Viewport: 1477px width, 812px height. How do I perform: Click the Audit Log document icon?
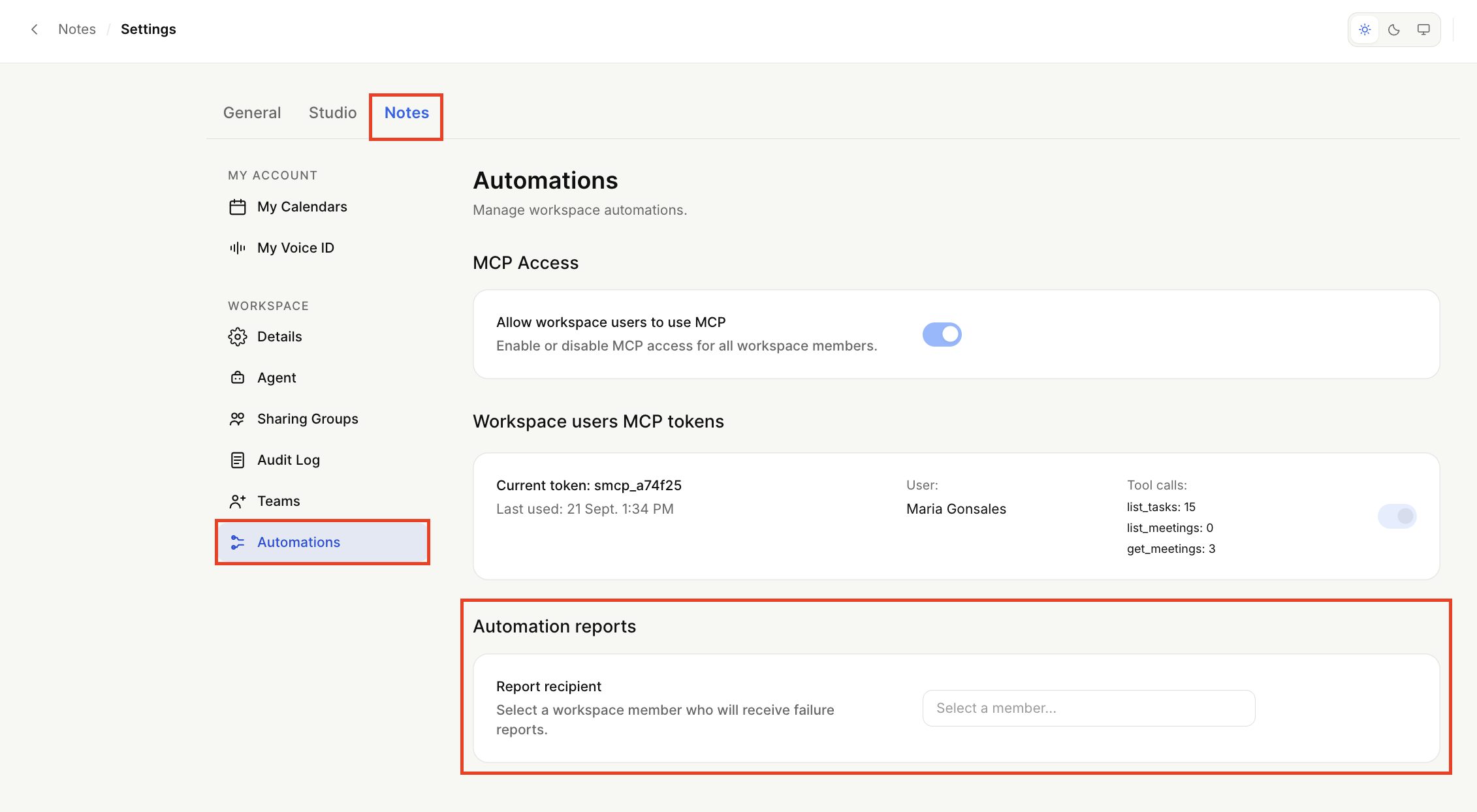point(238,460)
